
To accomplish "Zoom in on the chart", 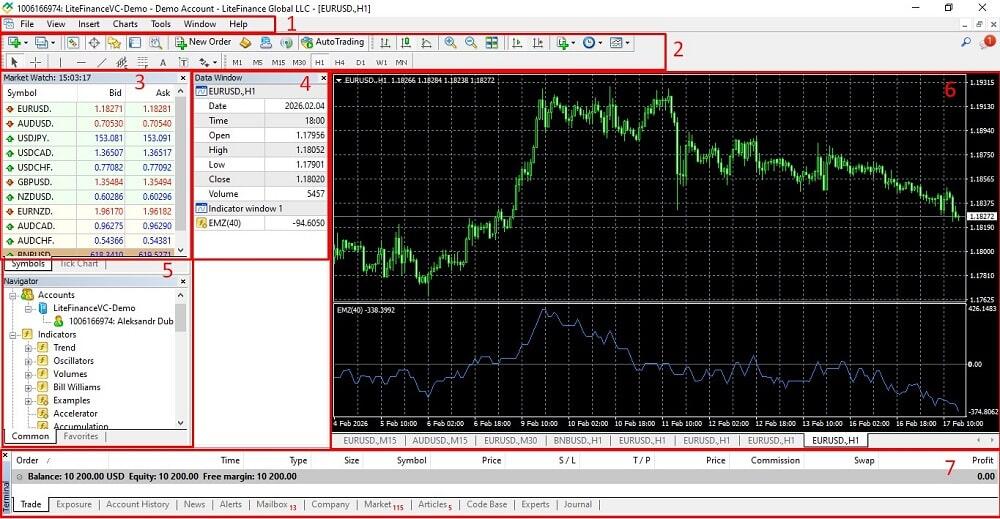I will (450, 43).
